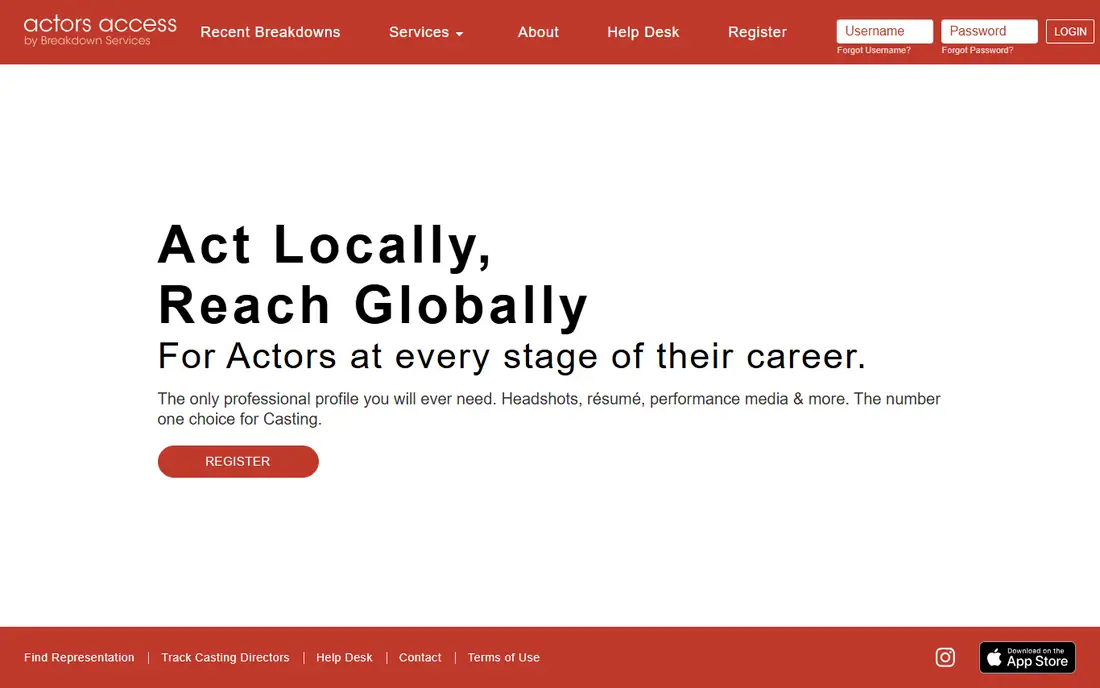The height and width of the screenshot is (688, 1100).
Task: Open the About page in the top navigation
Action: click(x=538, y=32)
